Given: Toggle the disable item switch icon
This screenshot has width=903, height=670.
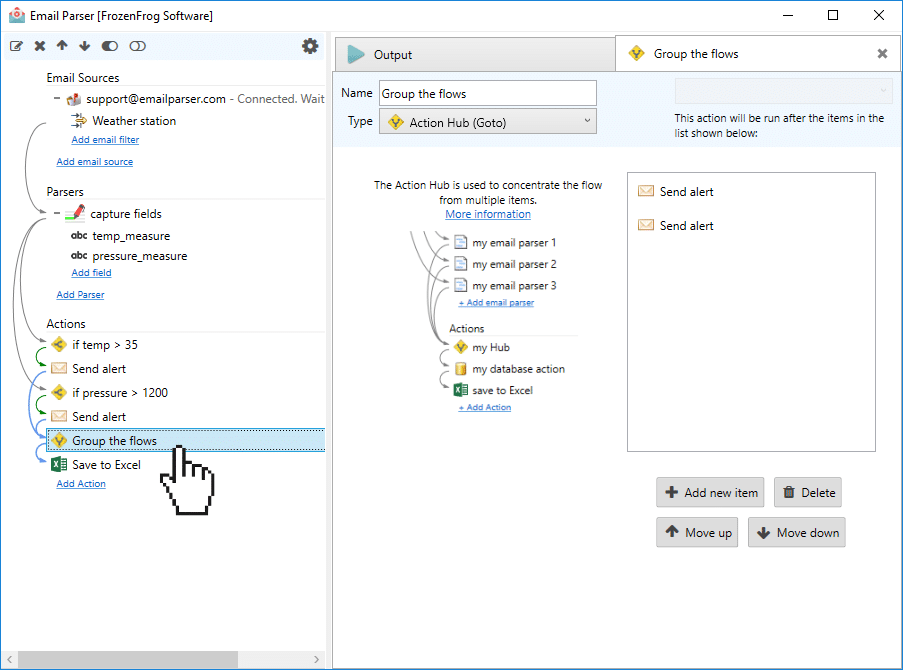Looking at the screenshot, I should click(138, 46).
